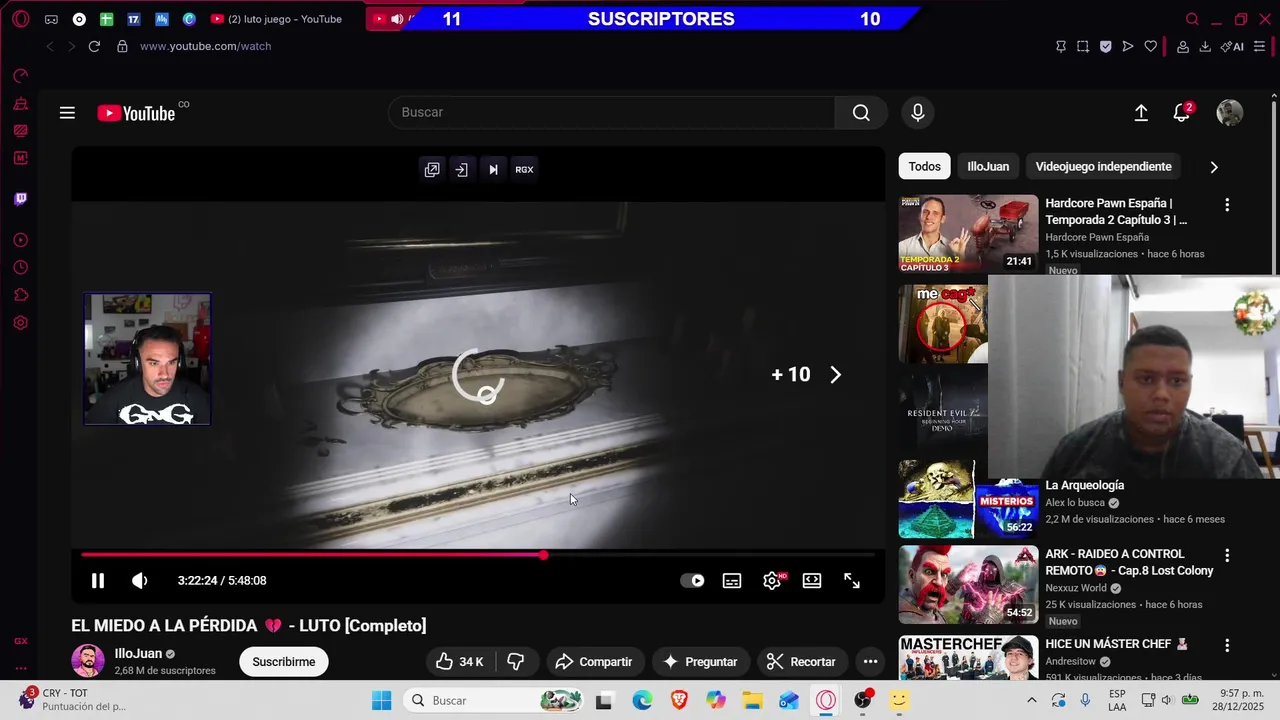
Task: Open player settings gear menu
Action: pyautogui.click(x=772, y=581)
